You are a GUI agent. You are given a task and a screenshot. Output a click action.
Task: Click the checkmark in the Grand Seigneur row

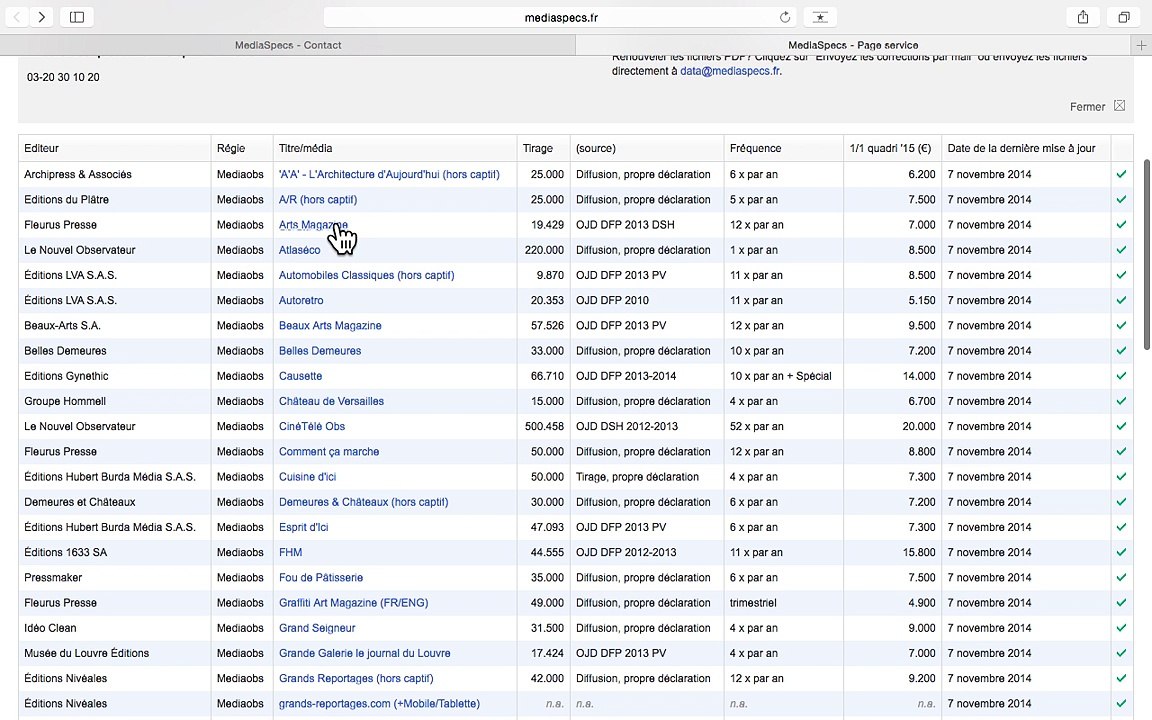tap(1121, 628)
